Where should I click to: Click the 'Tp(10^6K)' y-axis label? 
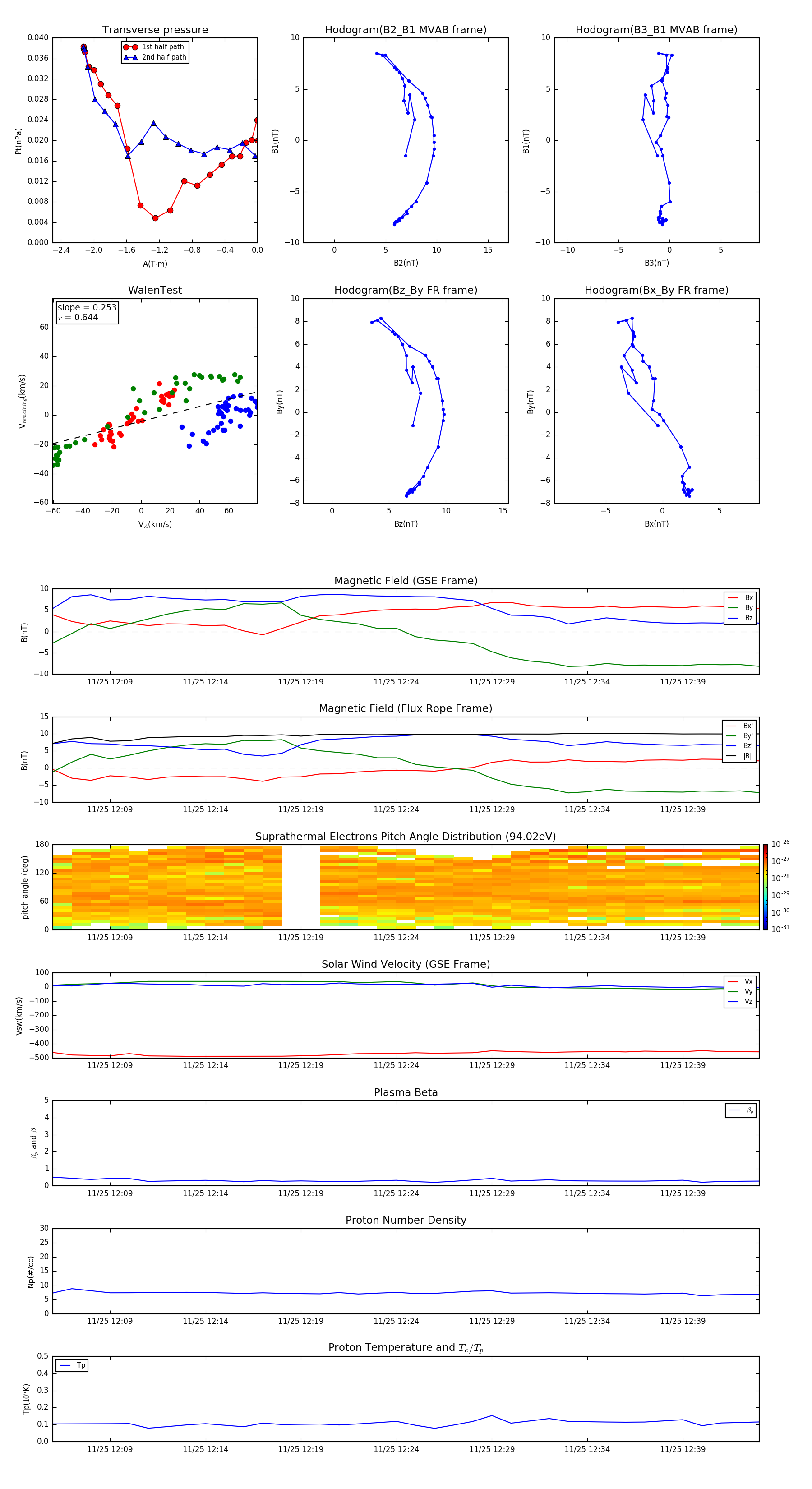tap(26, 1399)
